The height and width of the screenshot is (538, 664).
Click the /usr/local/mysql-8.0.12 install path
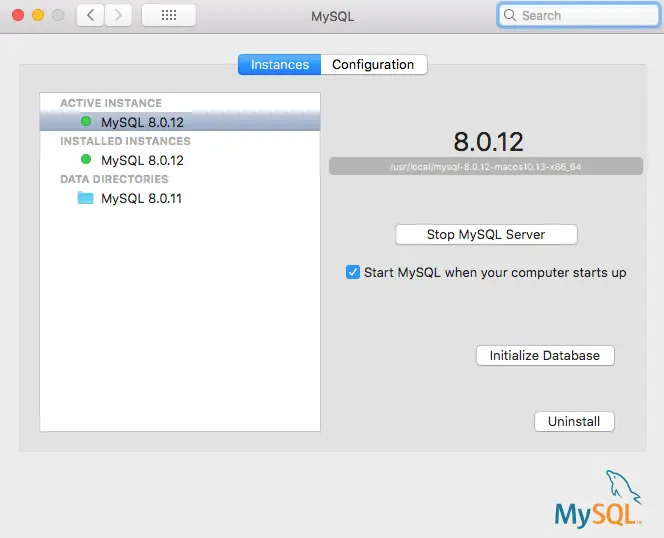pos(486,166)
